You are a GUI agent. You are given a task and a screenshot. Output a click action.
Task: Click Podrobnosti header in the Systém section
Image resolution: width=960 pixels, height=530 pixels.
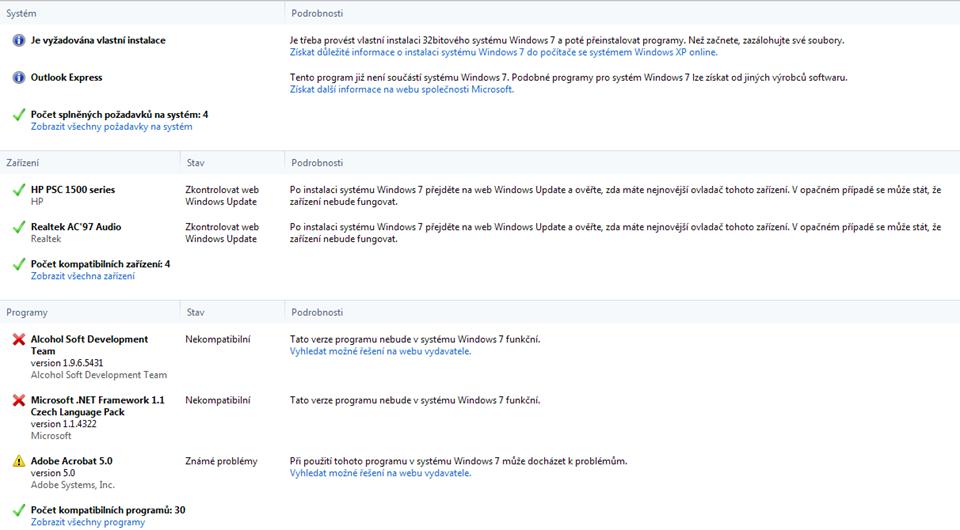[x=317, y=13]
